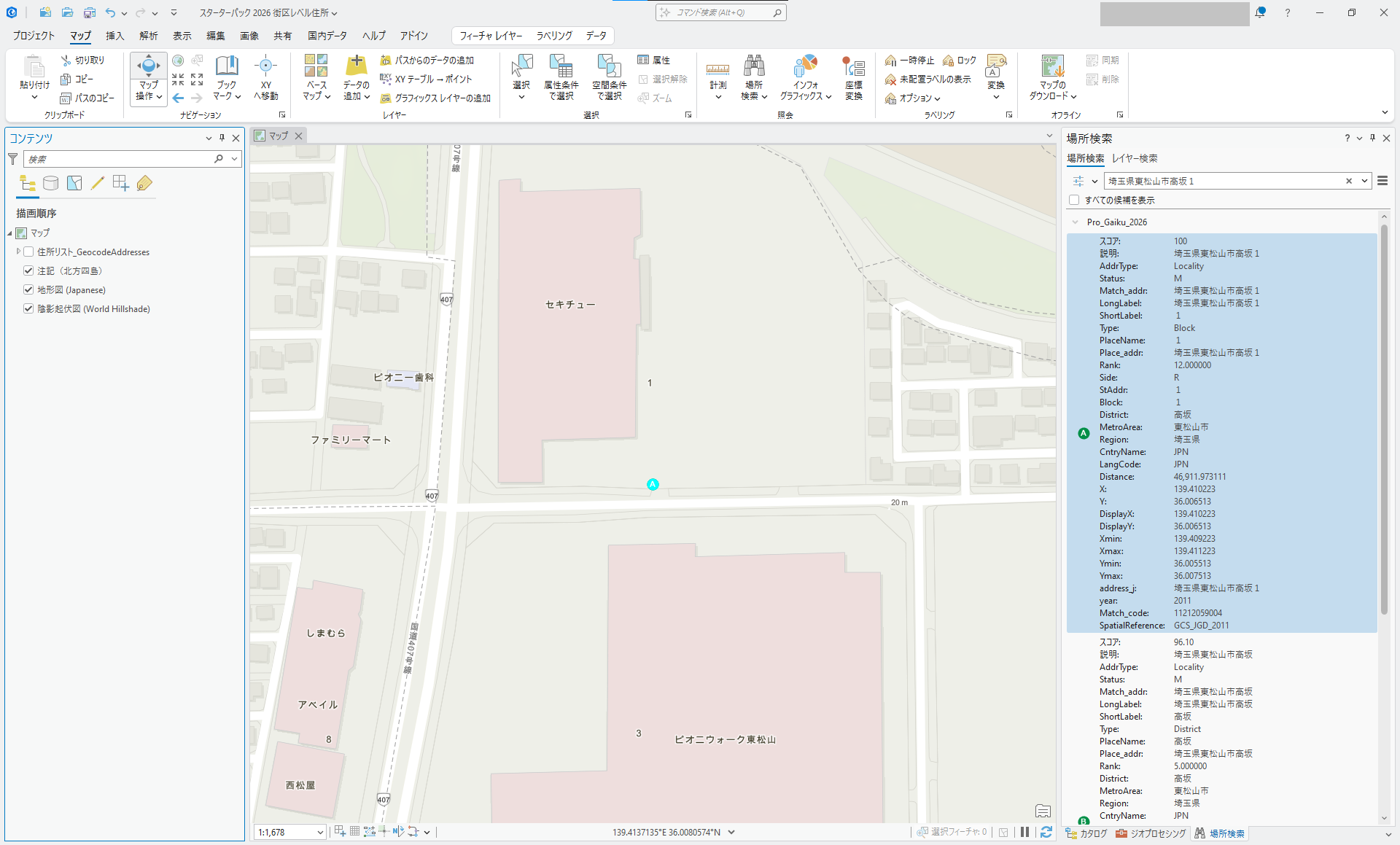Click the ジオプロセシング pane tab

[x=1151, y=833]
